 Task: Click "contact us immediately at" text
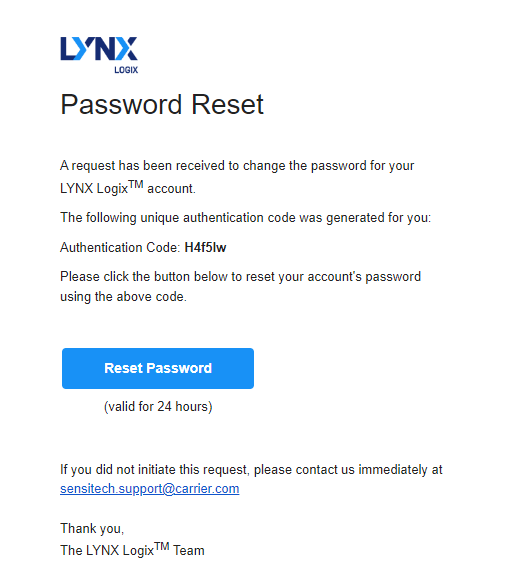pos(369,470)
